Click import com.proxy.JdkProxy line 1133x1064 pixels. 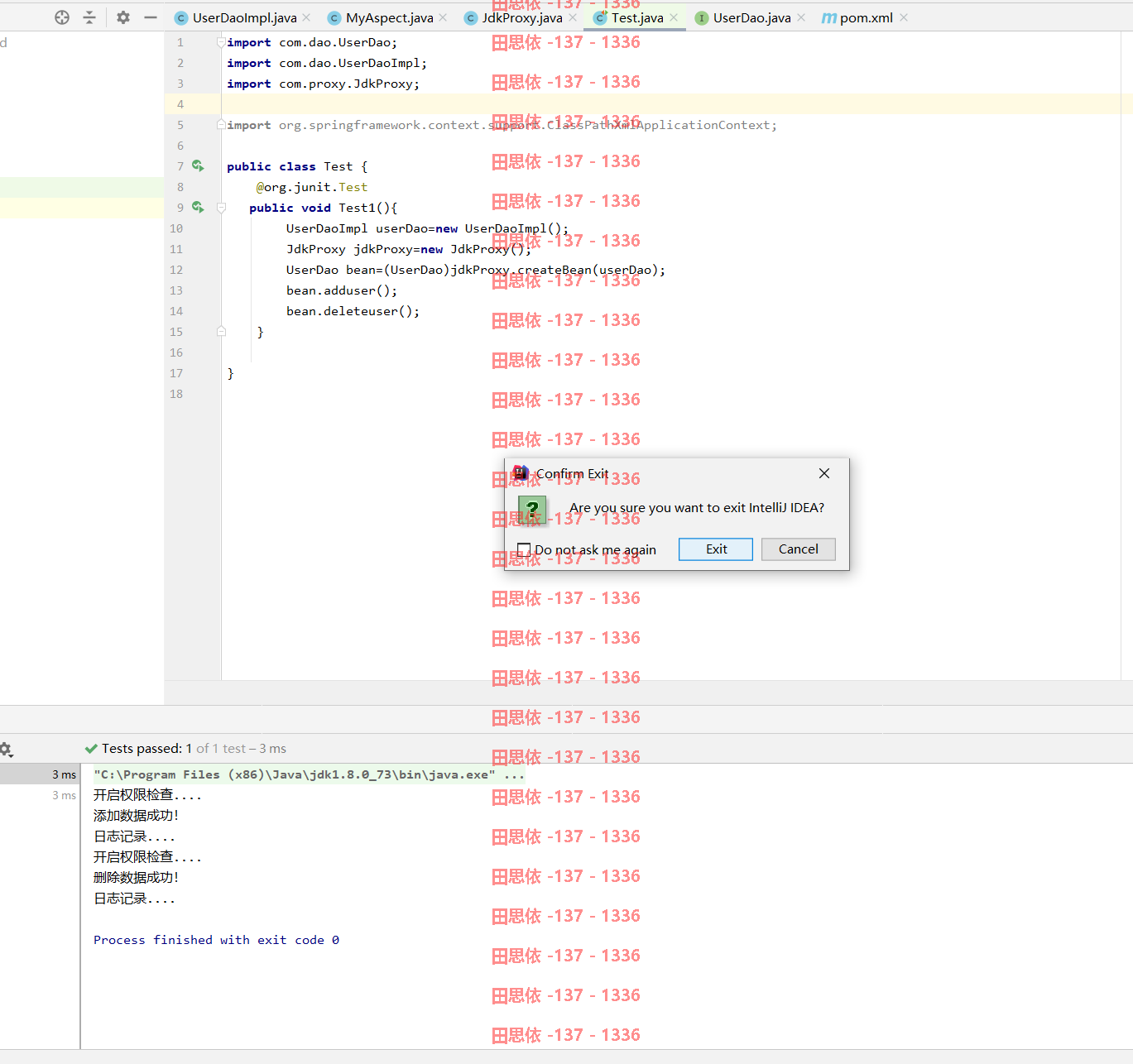point(324,84)
